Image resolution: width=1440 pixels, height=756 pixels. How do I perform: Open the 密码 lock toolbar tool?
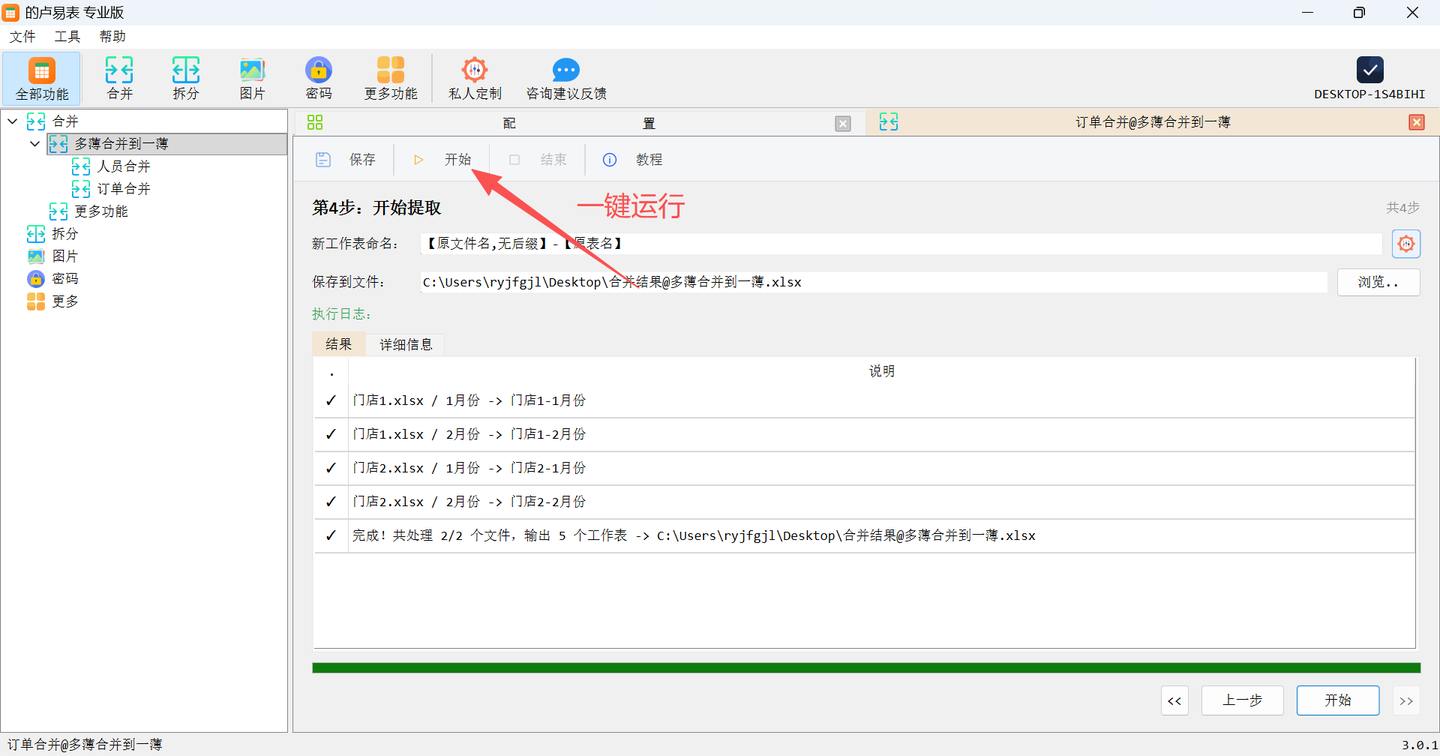tap(319, 79)
